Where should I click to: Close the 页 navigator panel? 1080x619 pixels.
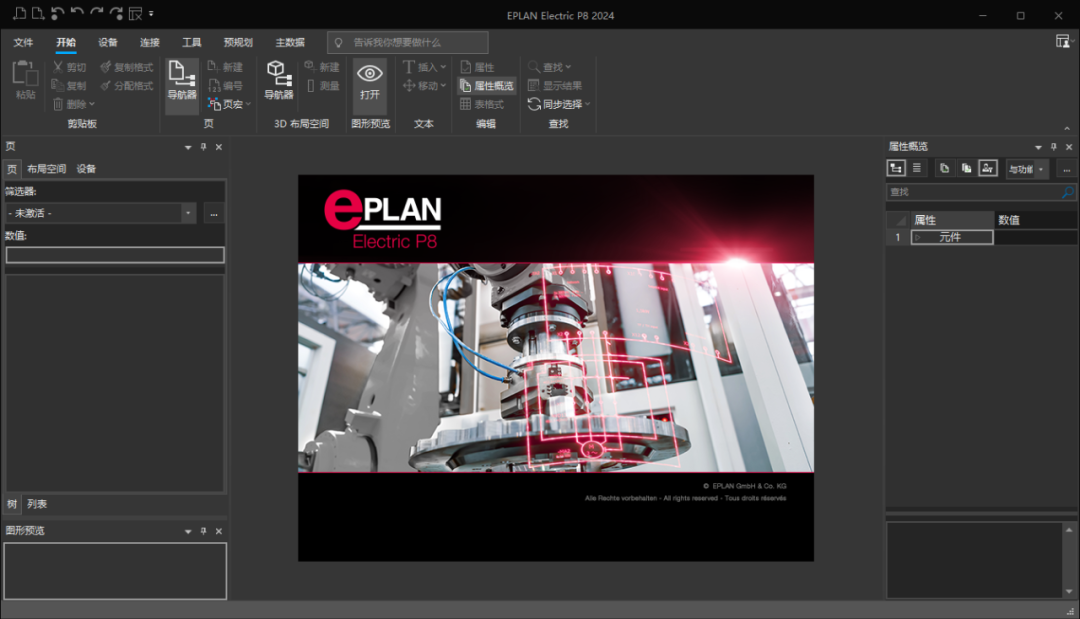(219, 147)
